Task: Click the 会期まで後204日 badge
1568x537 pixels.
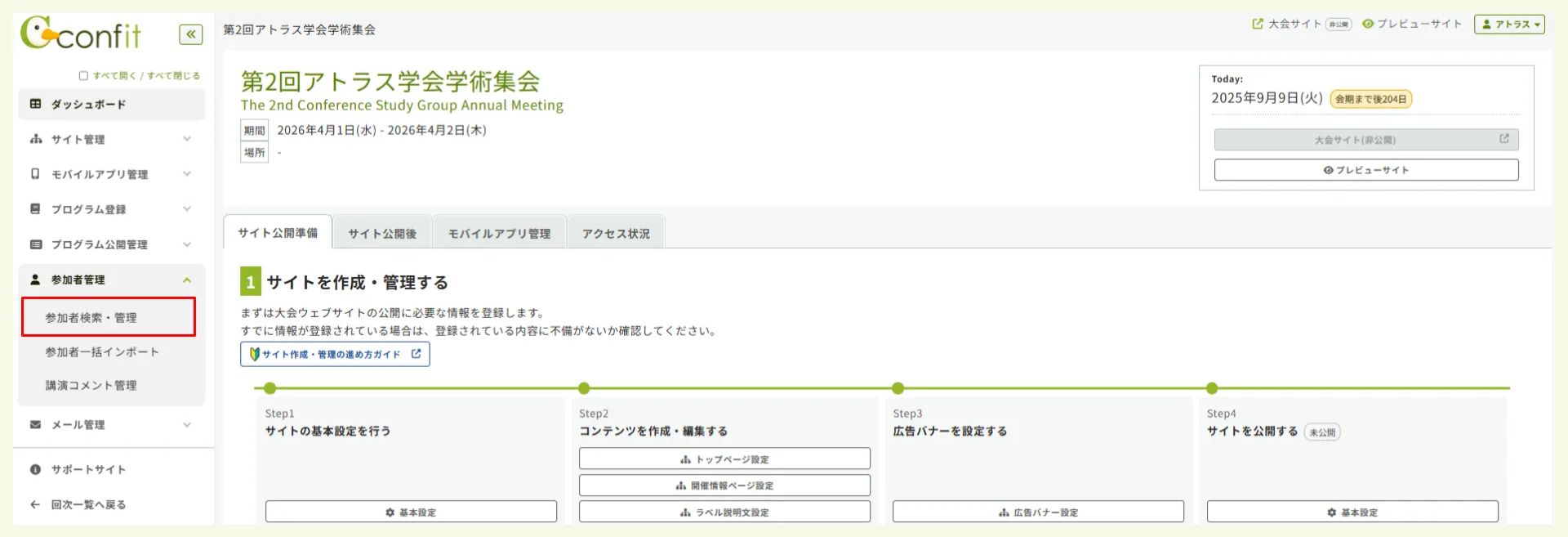Action: coord(1371,99)
